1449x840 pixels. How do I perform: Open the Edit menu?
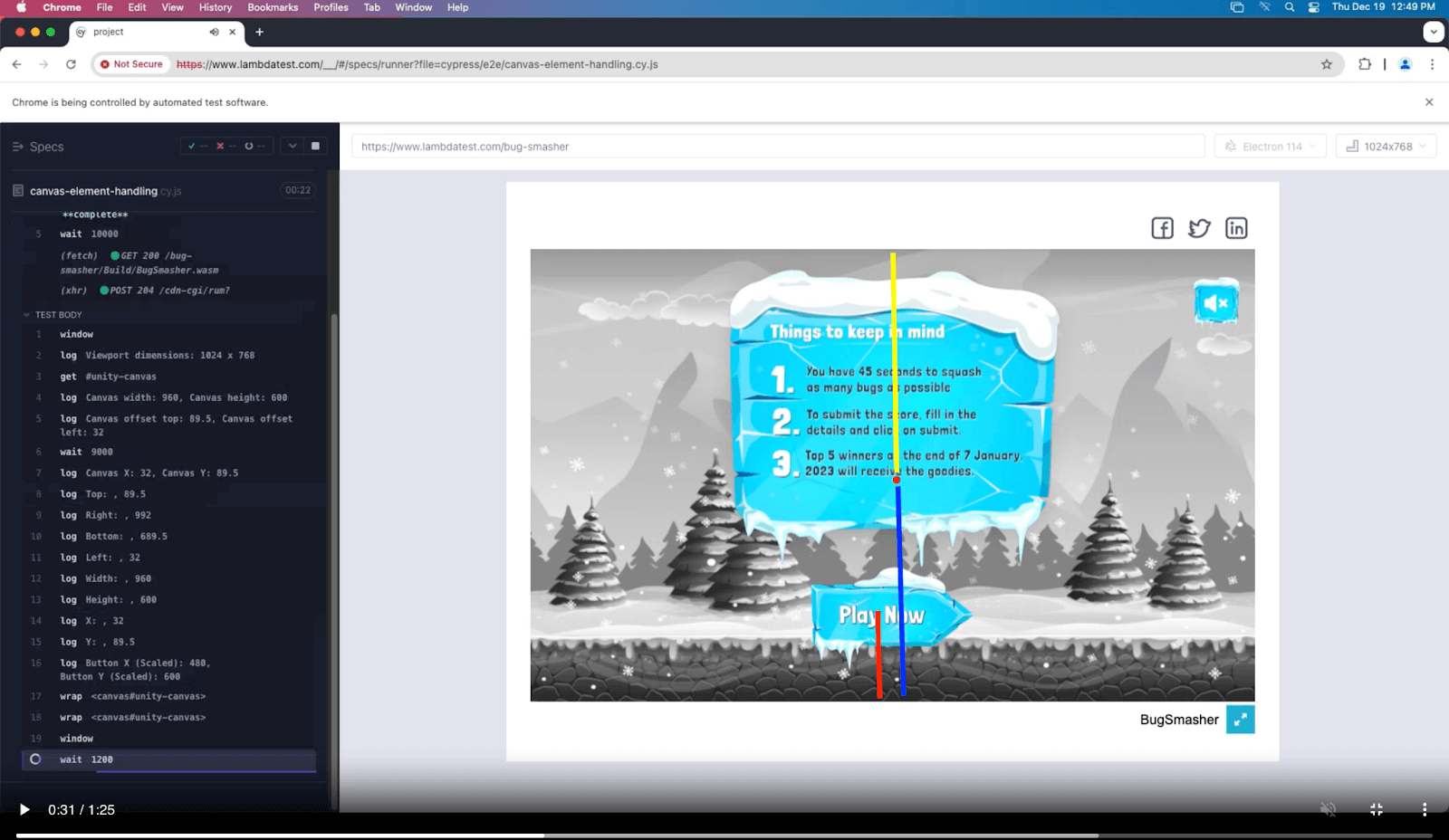pyautogui.click(x=137, y=7)
